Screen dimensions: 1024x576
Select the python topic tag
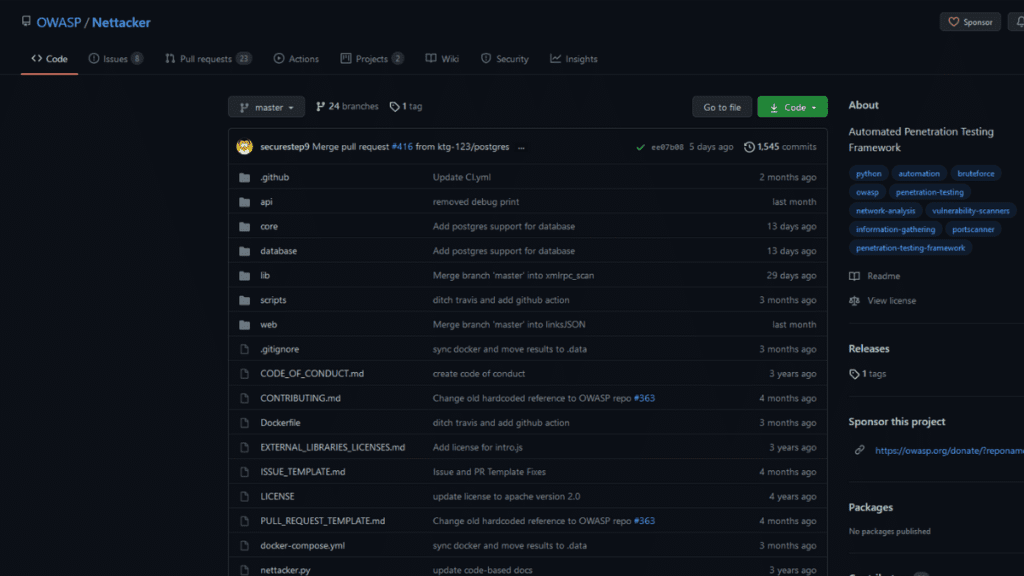coord(869,174)
